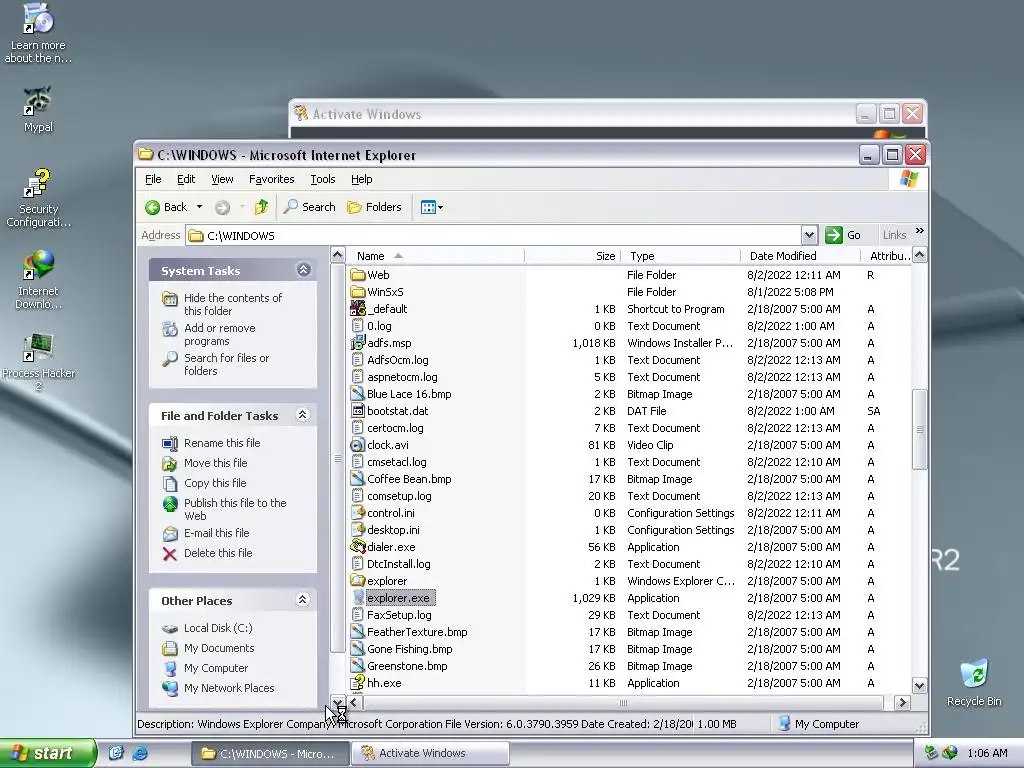Collapse the System Tasks panel
1024x768 pixels.
tap(303, 270)
